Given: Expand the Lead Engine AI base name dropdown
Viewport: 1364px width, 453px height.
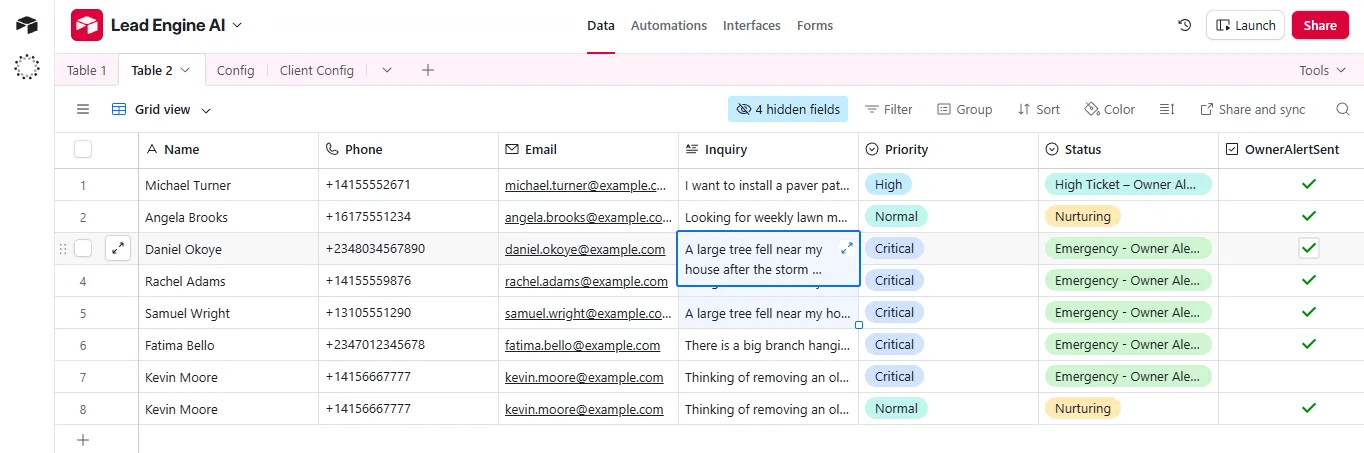Looking at the screenshot, I should point(237,25).
